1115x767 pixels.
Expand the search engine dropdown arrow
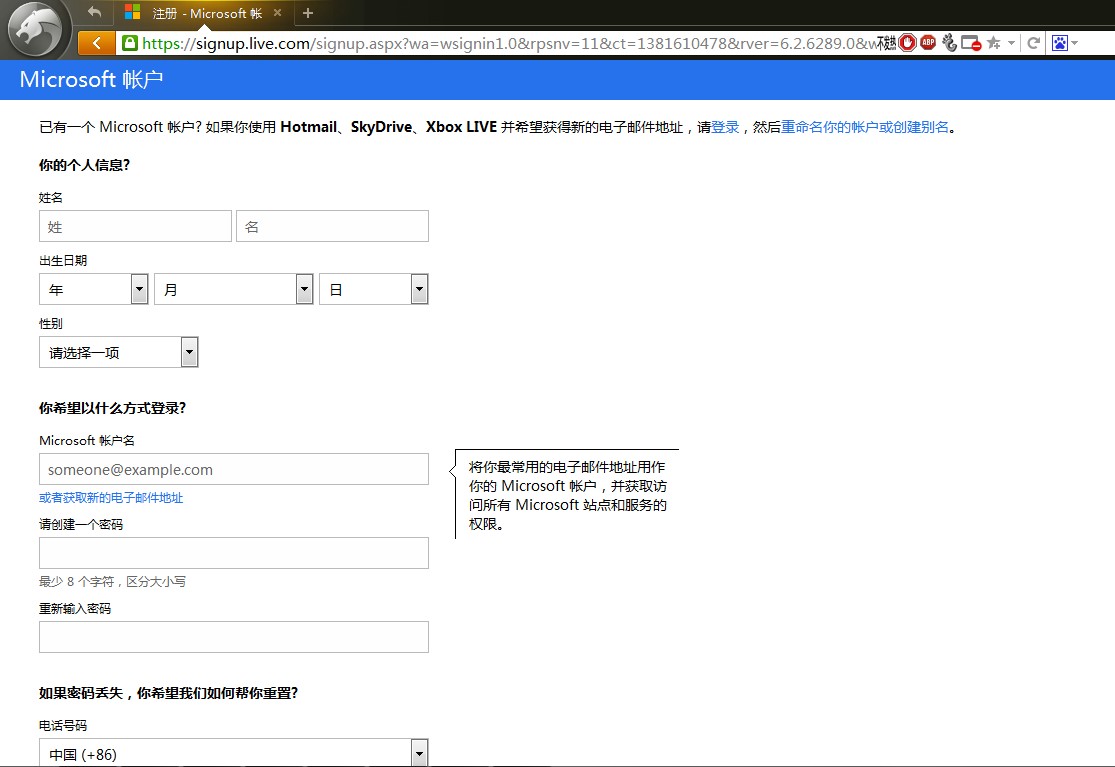coord(1074,43)
